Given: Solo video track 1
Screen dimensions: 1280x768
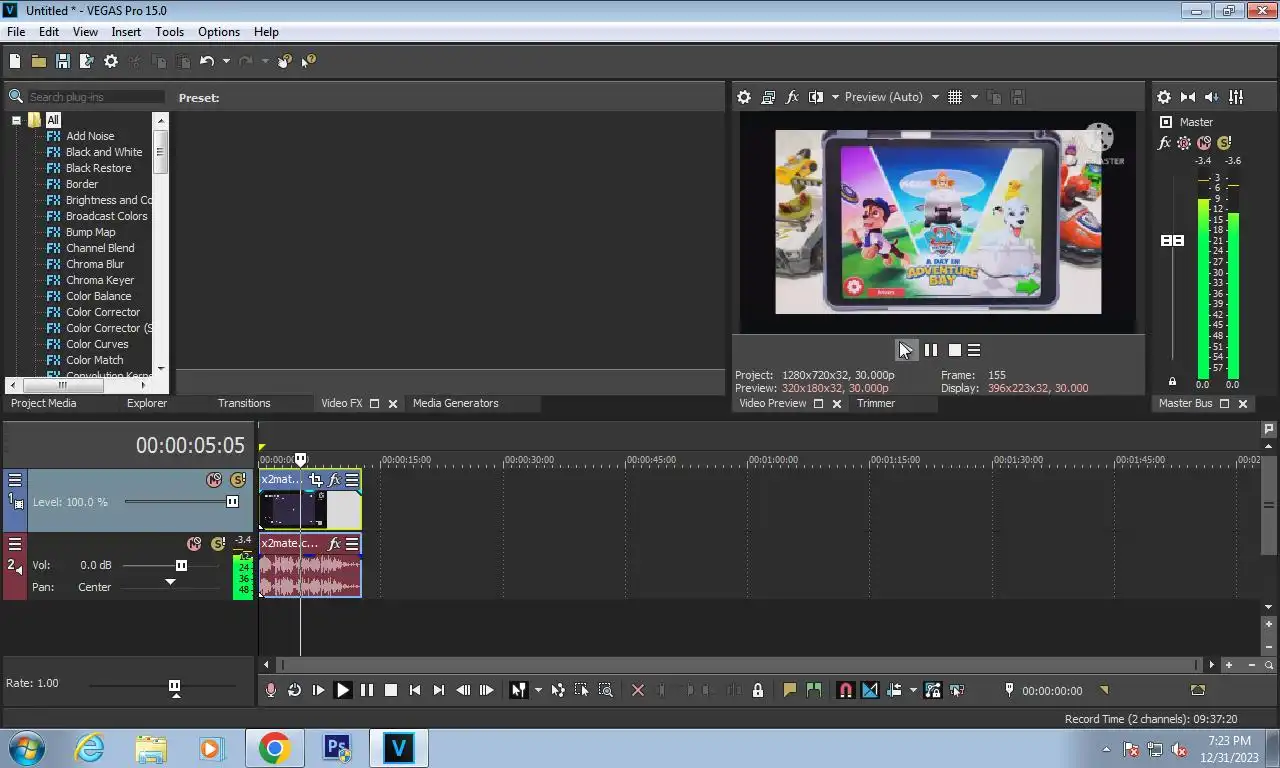Looking at the screenshot, I should pos(238,480).
